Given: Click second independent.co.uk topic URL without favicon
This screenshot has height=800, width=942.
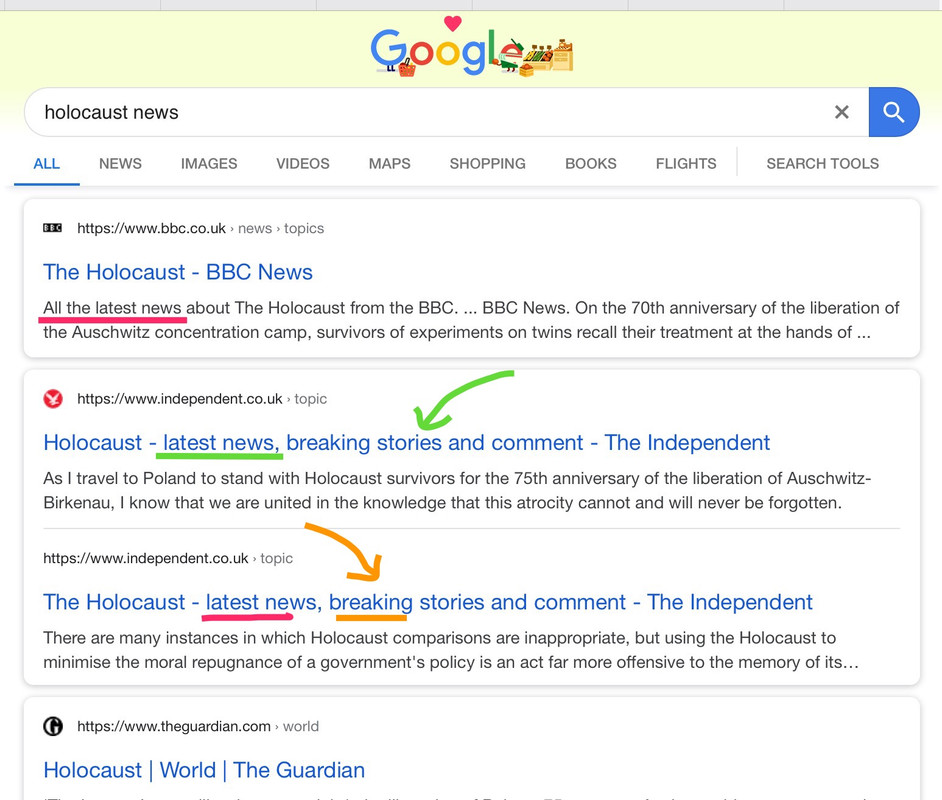Looking at the screenshot, I should coord(168,559).
